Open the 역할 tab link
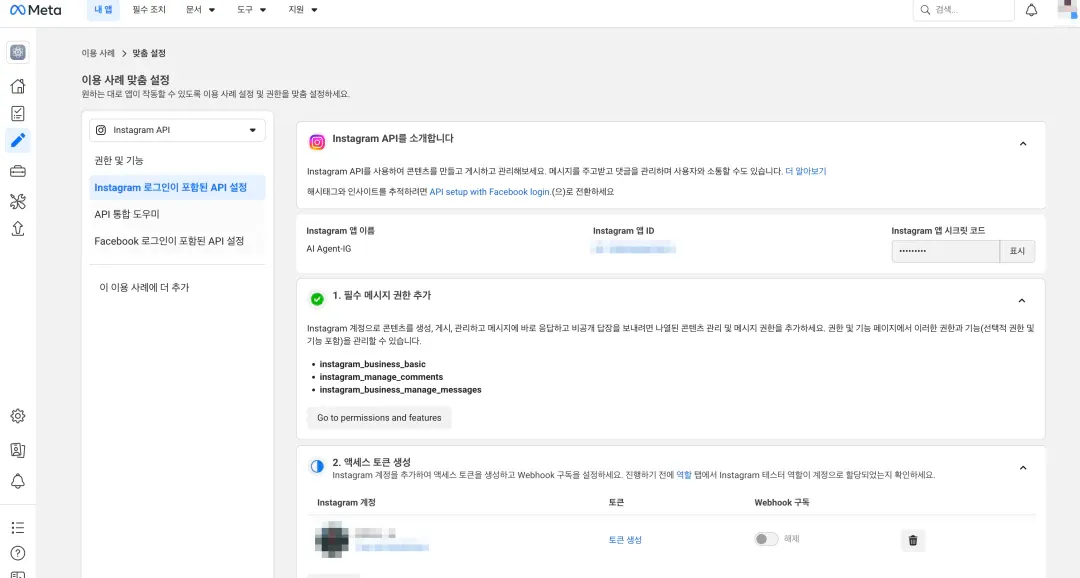 [x=683, y=475]
